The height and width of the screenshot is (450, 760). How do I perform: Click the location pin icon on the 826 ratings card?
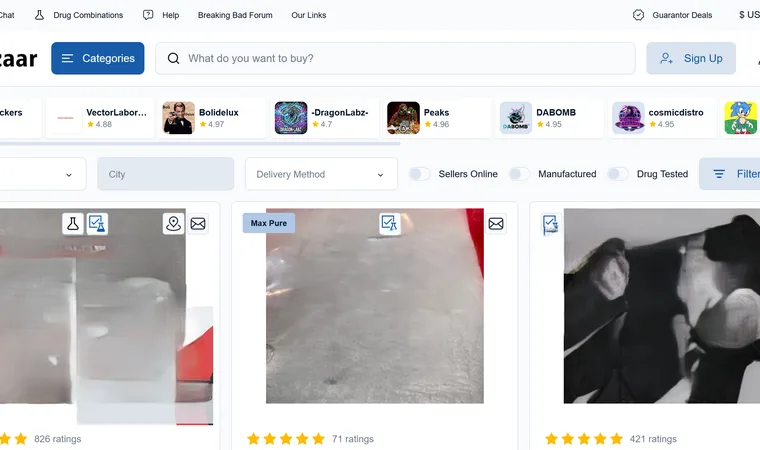pyautogui.click(x=173, y=224)
